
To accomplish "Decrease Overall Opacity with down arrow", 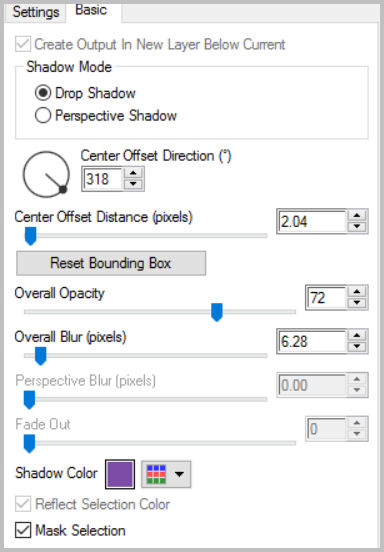I will (x=357, y=303).
